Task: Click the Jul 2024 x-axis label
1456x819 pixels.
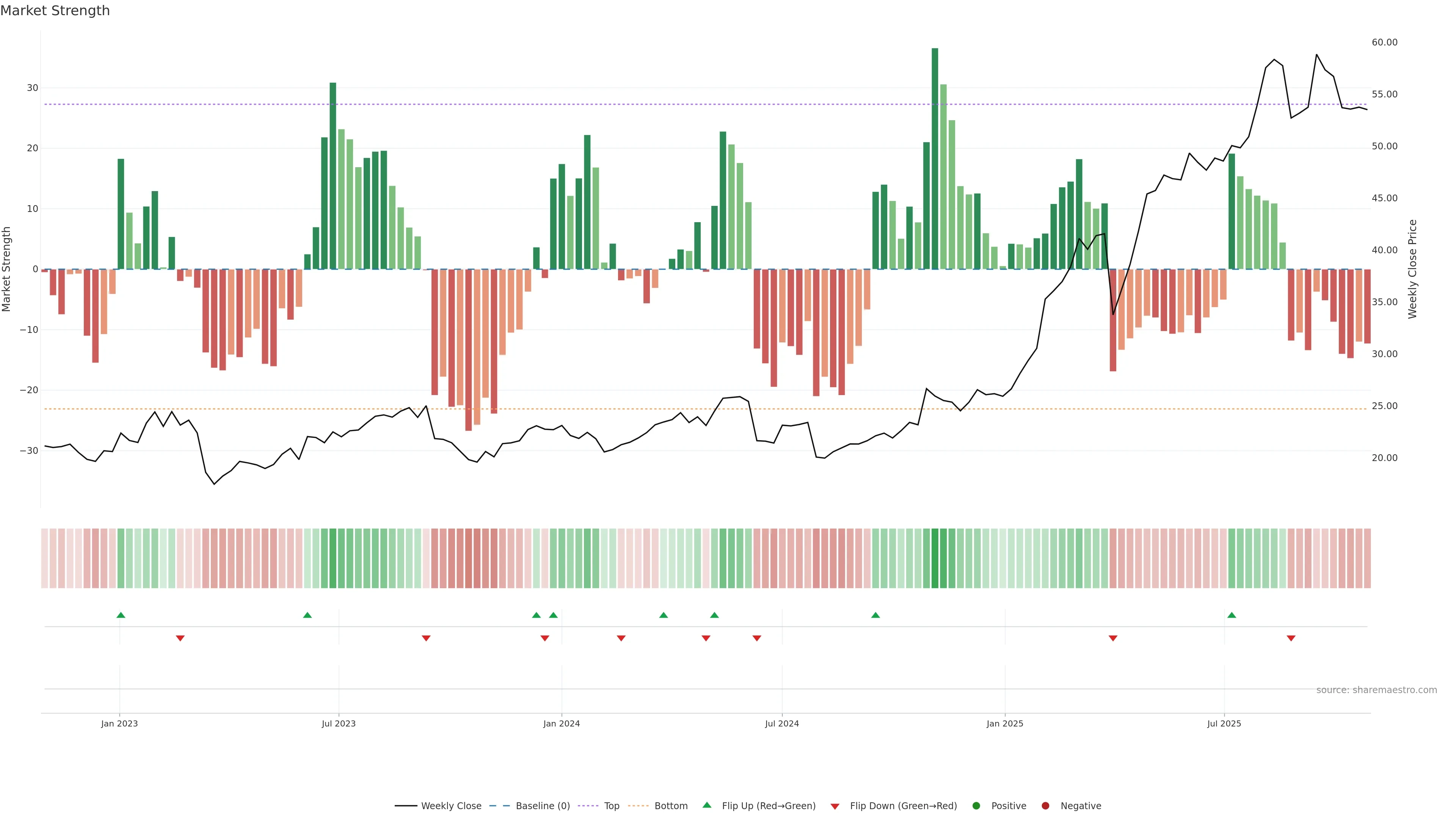Action: click(782, 723)
